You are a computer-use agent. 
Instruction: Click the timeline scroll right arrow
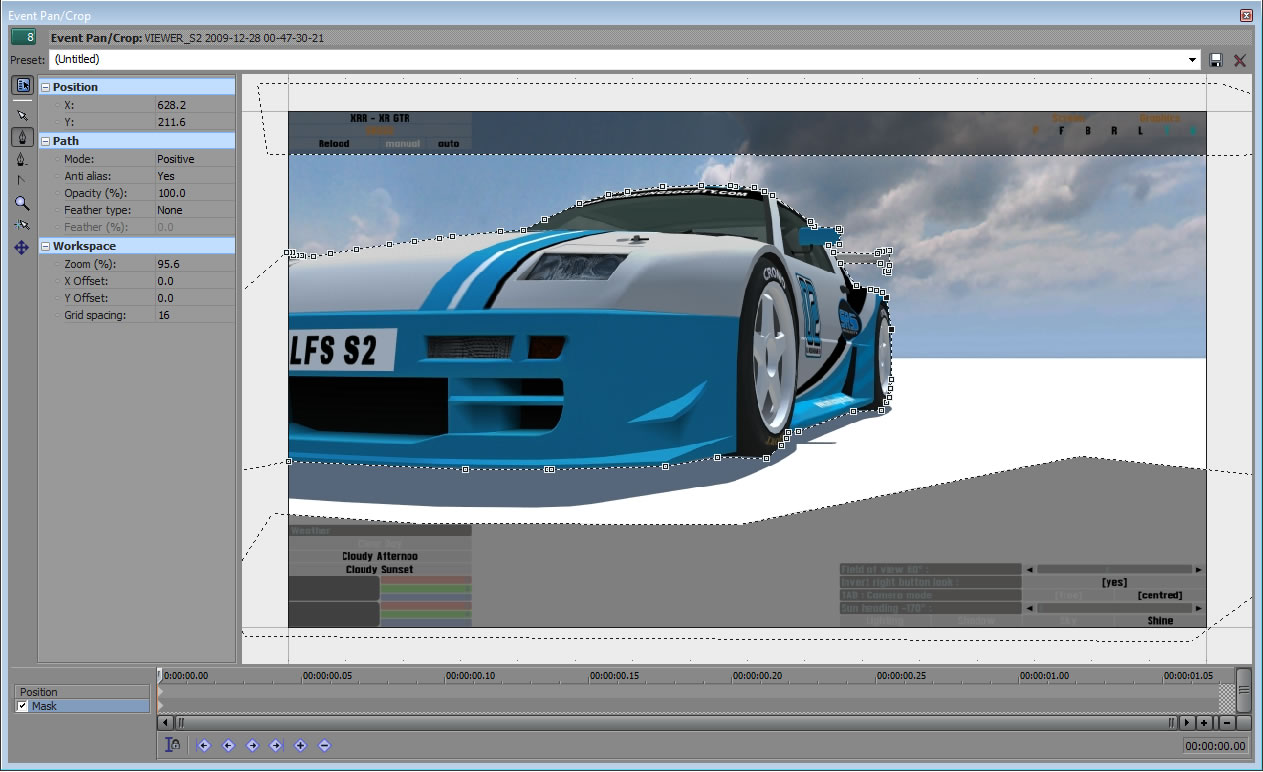point(1186,722)
